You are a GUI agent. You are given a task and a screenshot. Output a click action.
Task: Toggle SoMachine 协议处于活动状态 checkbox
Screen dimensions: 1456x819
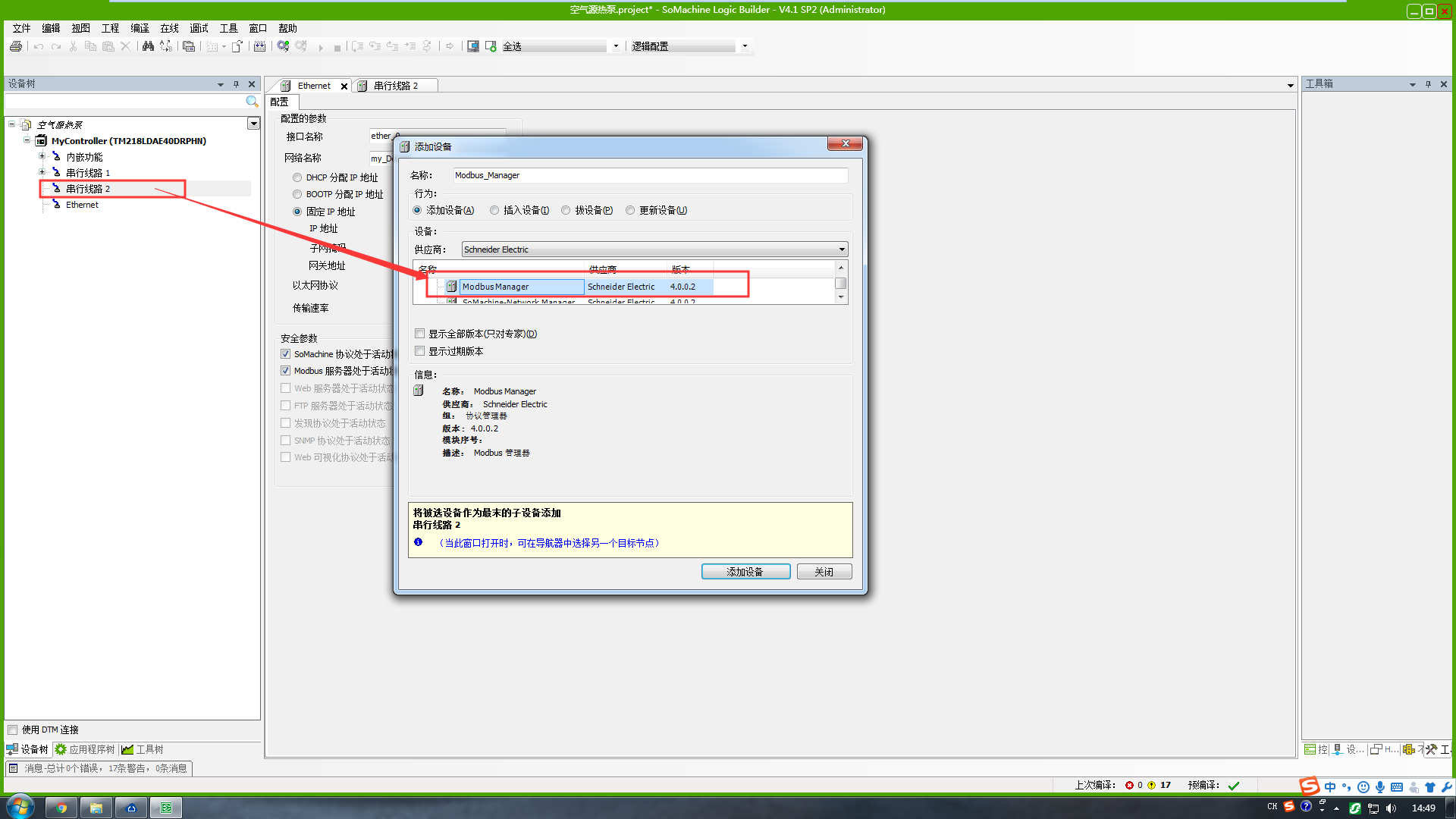pos(286,354)
